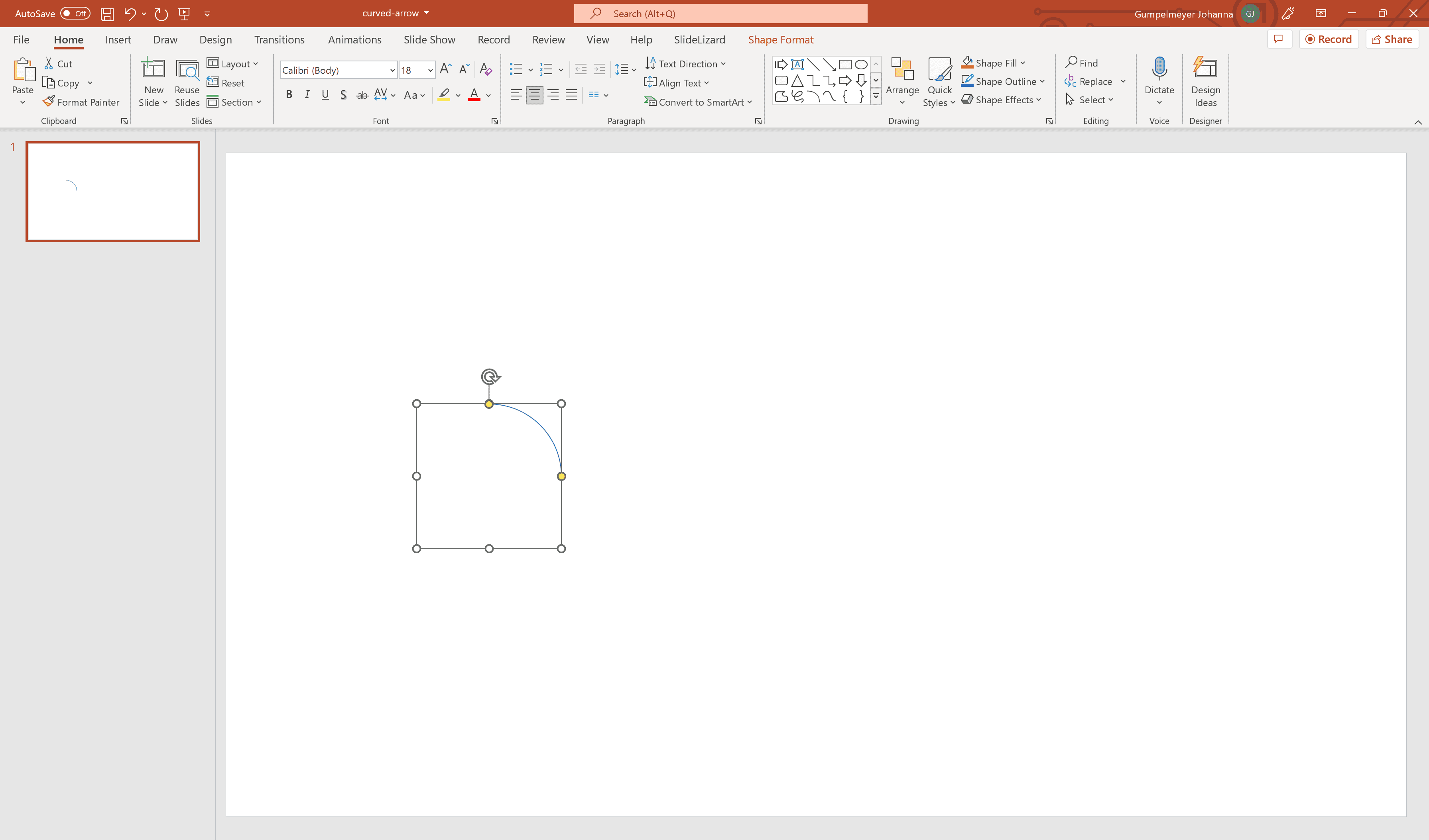The height and width of the screenshot is (840, 1429).
Task: Select the Oval shape tool
Action: (x=861, y=64)
